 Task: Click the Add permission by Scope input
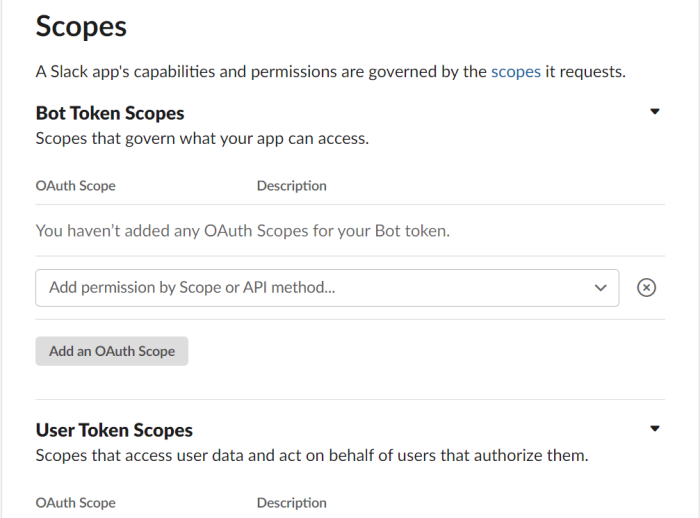pos(327,288)
